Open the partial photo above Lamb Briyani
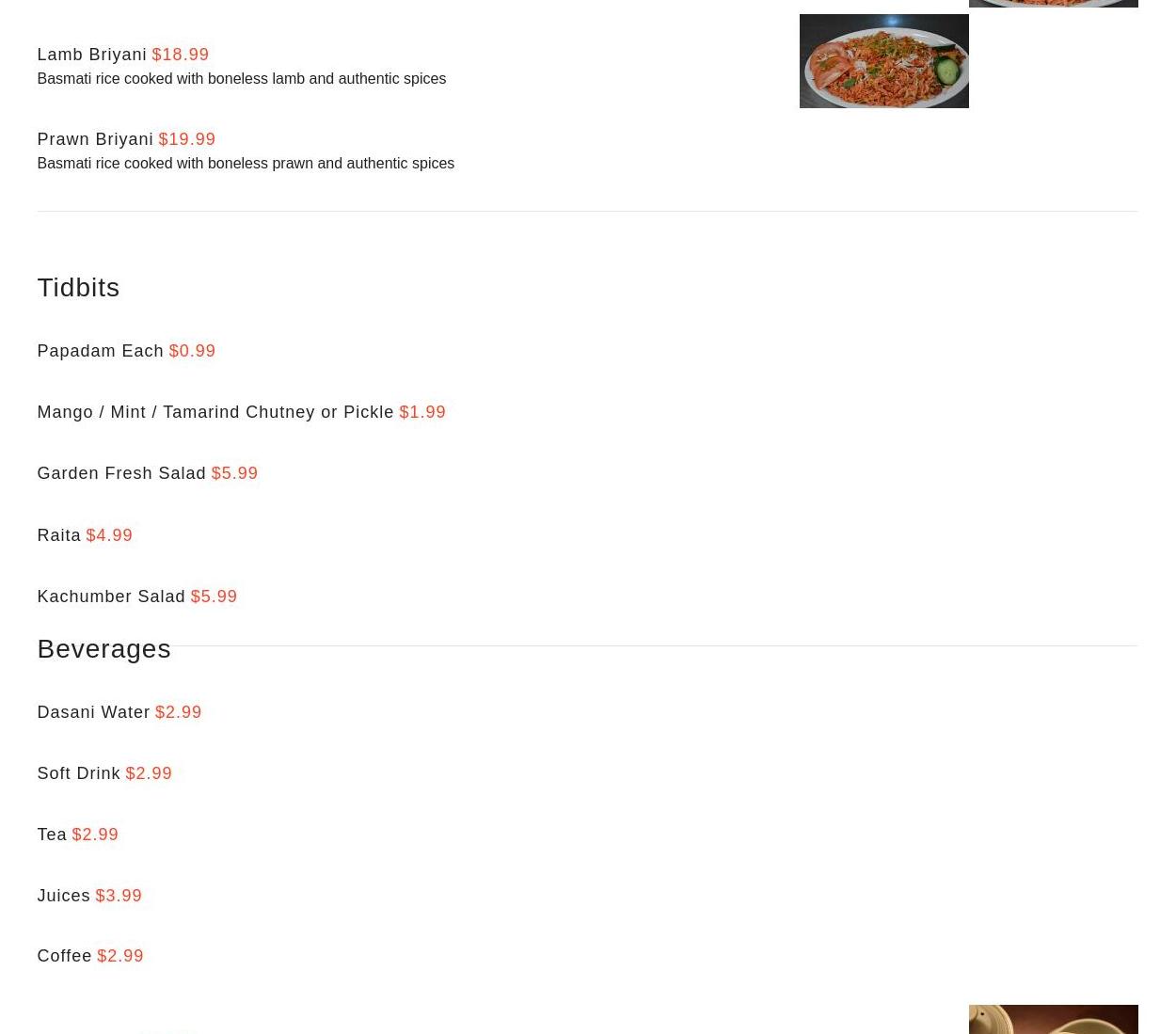Image resolution: width=1176 pixels, height=1034 pixels. tap(1053, 4)
